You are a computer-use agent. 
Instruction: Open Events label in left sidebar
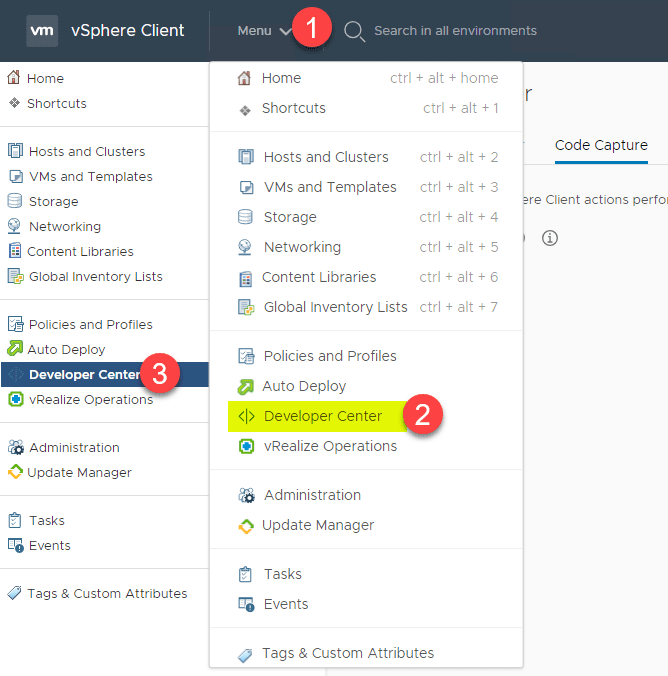pos(50,545)
